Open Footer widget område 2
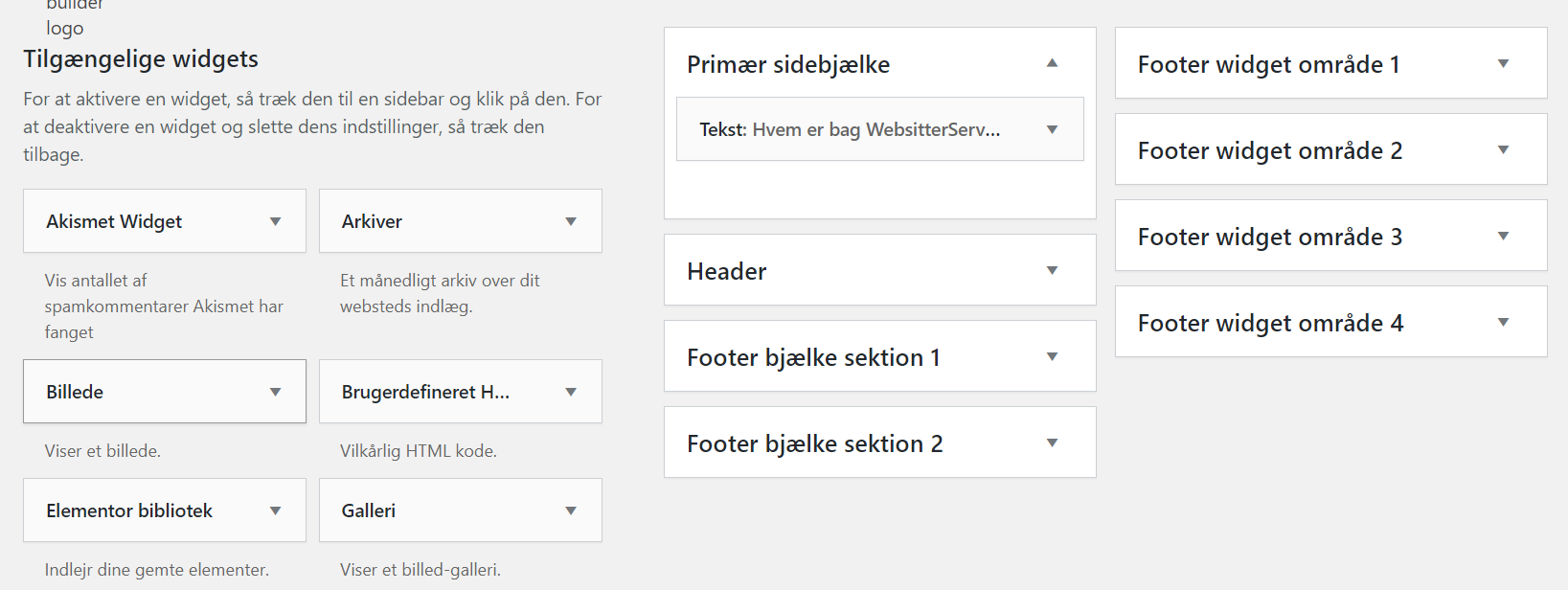The width and height of the screenshot is (1568, 590). click(x=1504, y=149)
